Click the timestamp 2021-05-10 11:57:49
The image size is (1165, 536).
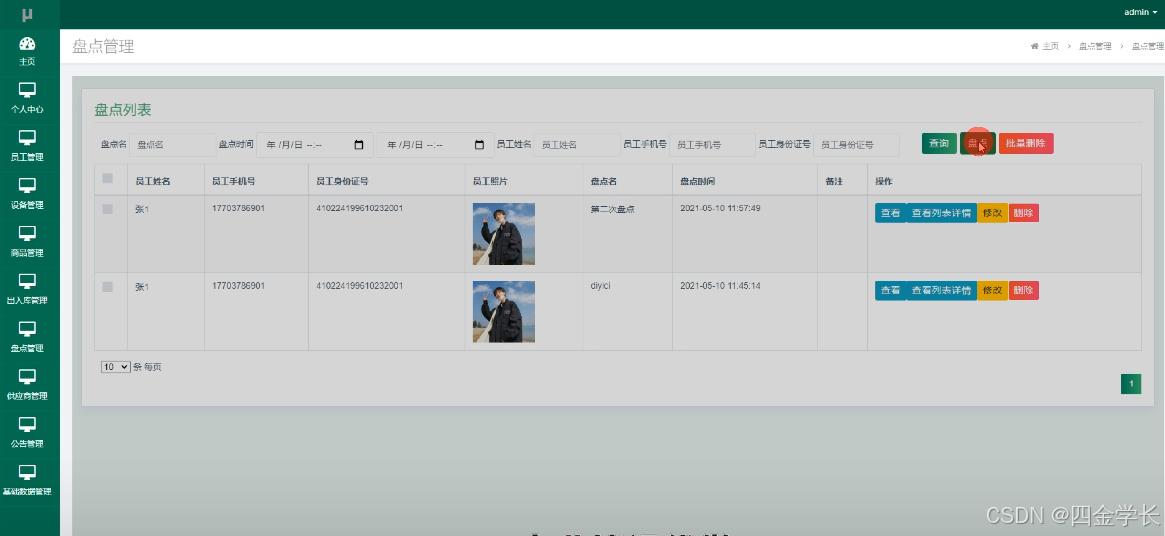pos(720,208)
